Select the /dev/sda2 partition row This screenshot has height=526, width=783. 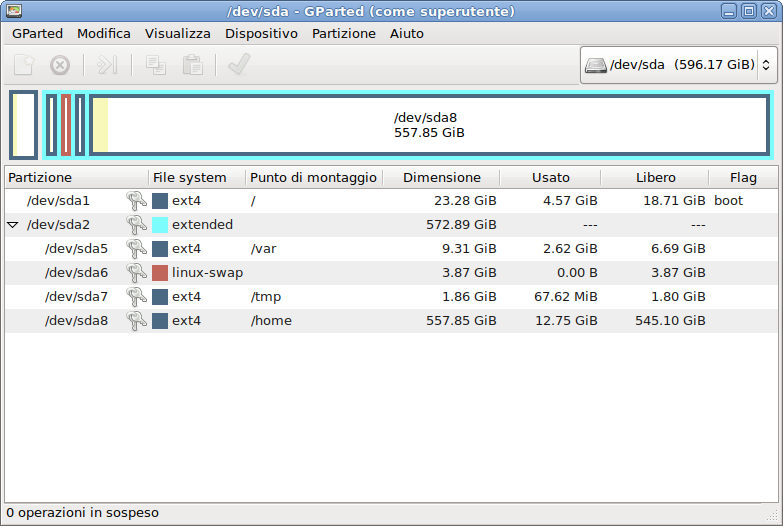tap(392, 225)
